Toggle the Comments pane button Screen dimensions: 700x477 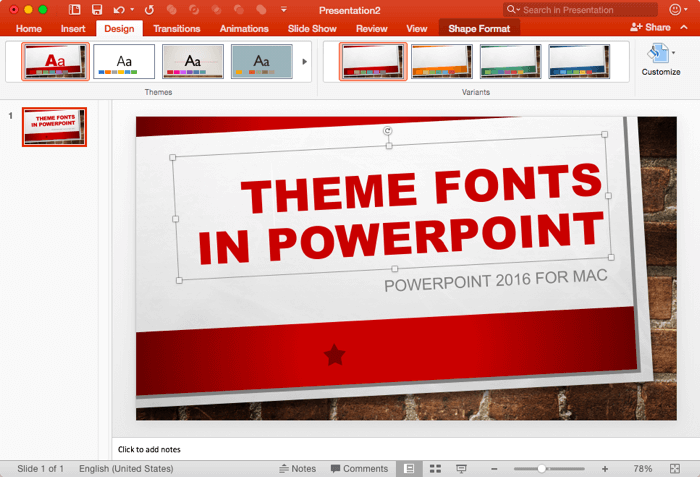pyautogui.click(x=359, y=469)
